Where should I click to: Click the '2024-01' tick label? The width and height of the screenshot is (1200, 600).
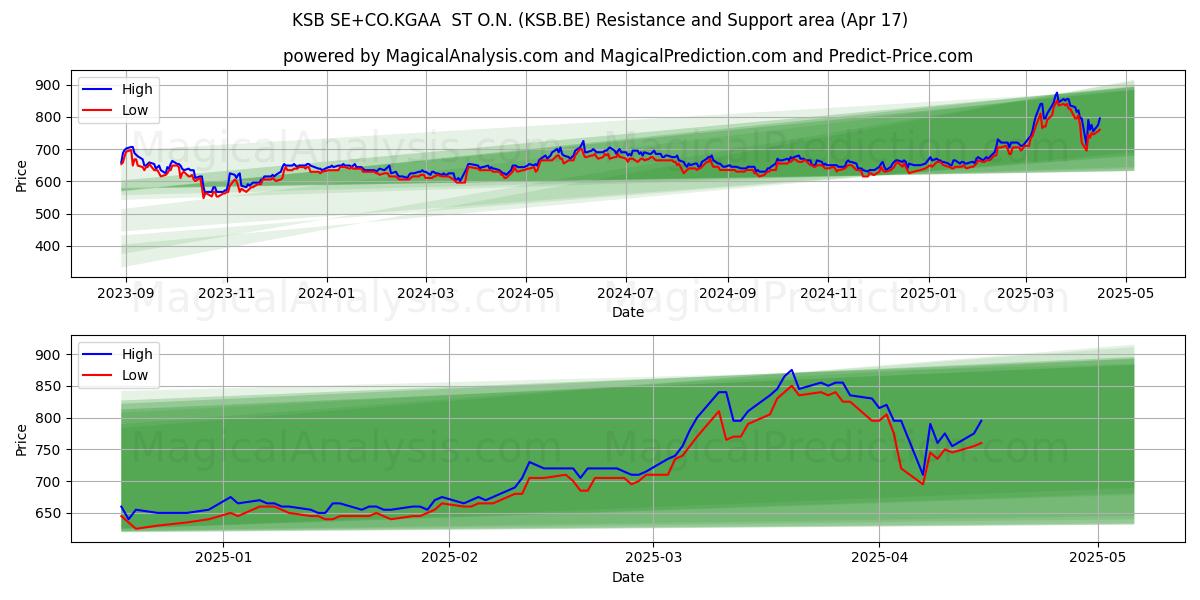click(327, 294)
